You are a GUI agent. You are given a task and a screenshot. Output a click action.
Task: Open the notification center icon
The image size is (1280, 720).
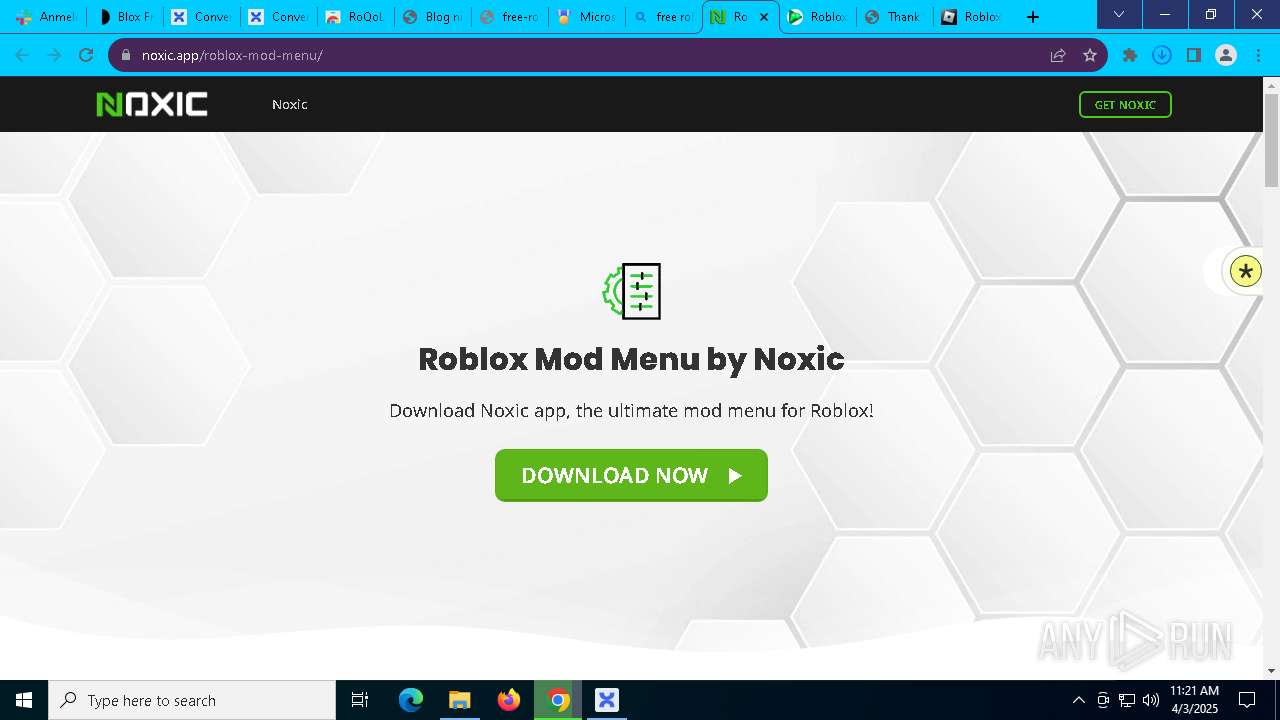pos(1247,700)
